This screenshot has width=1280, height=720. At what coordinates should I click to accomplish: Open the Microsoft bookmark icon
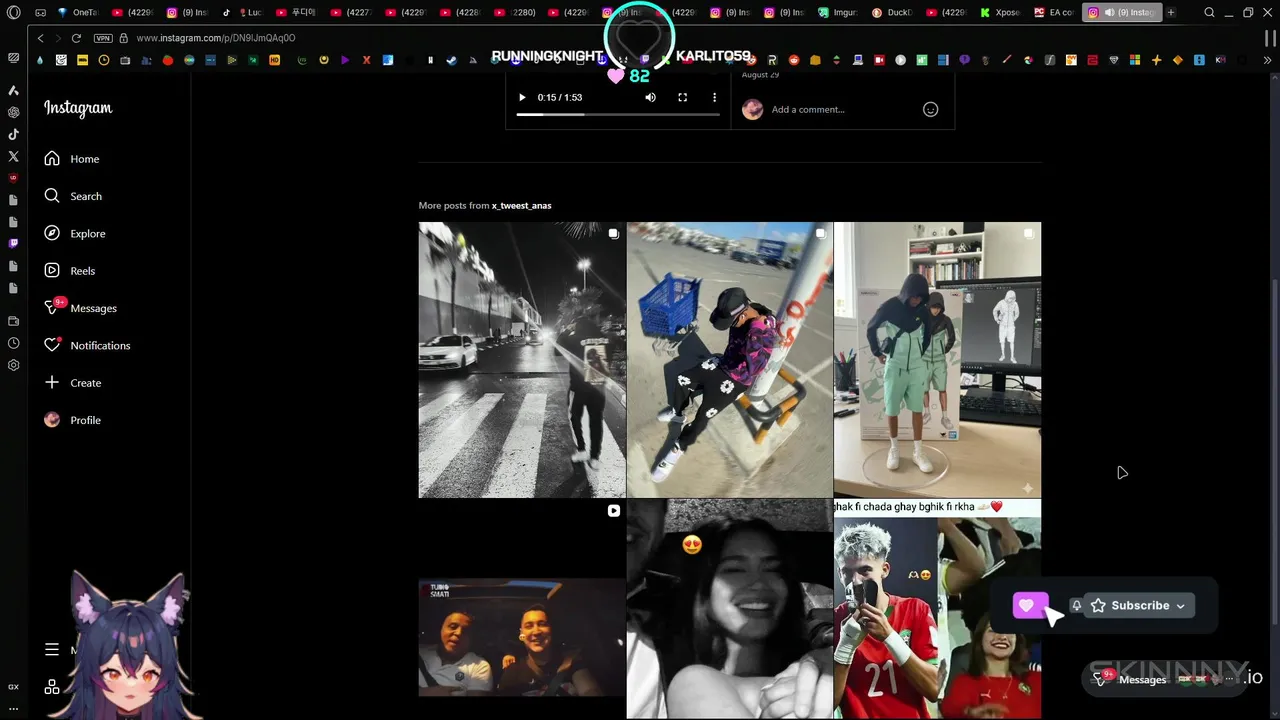(x=1135, y=60)
